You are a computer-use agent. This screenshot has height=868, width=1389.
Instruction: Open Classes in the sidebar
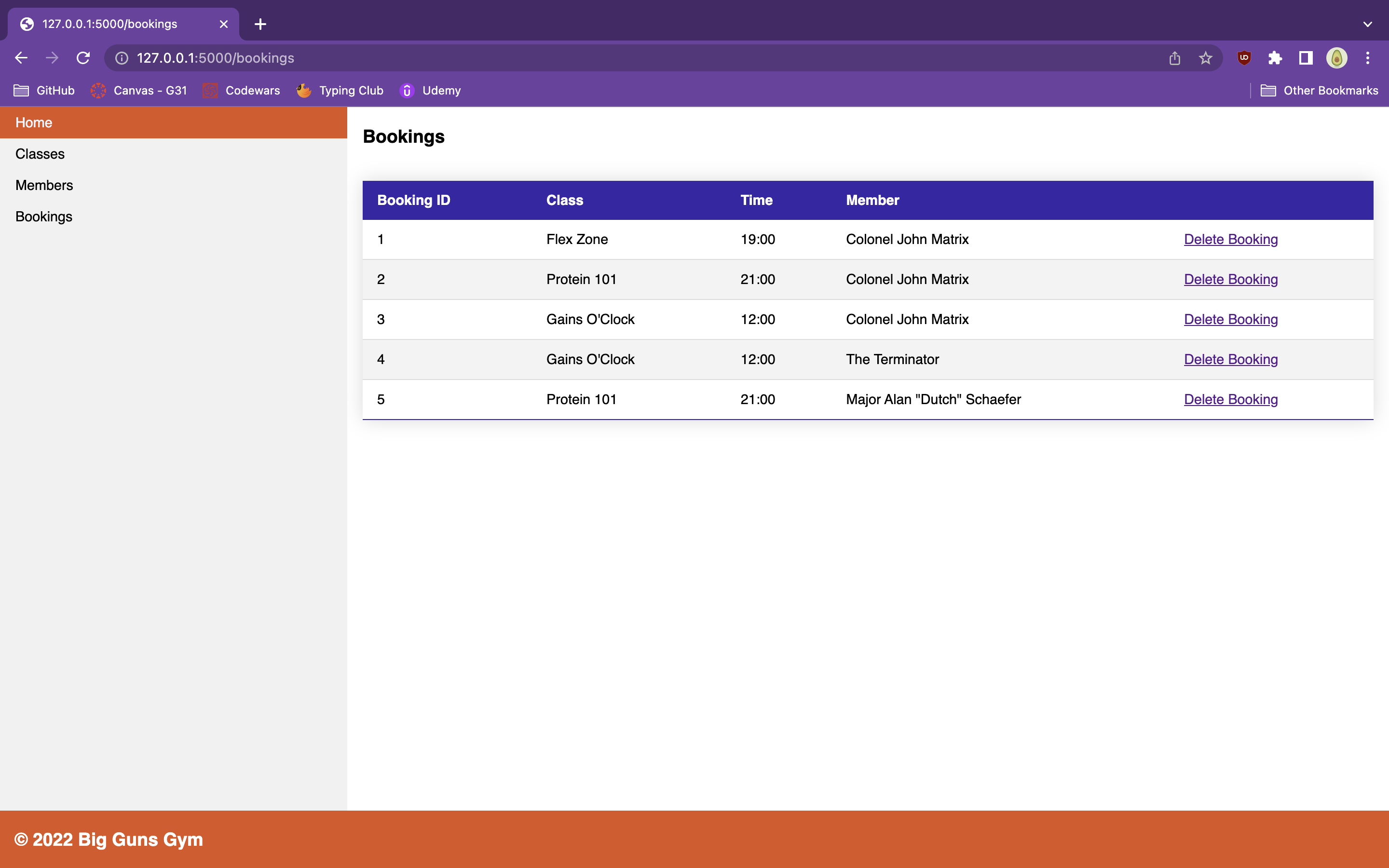pyautogui.click(x=173, y=154)
